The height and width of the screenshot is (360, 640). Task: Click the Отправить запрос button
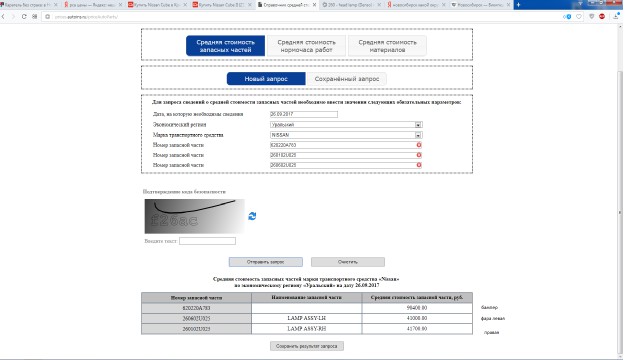click(266, 262)
